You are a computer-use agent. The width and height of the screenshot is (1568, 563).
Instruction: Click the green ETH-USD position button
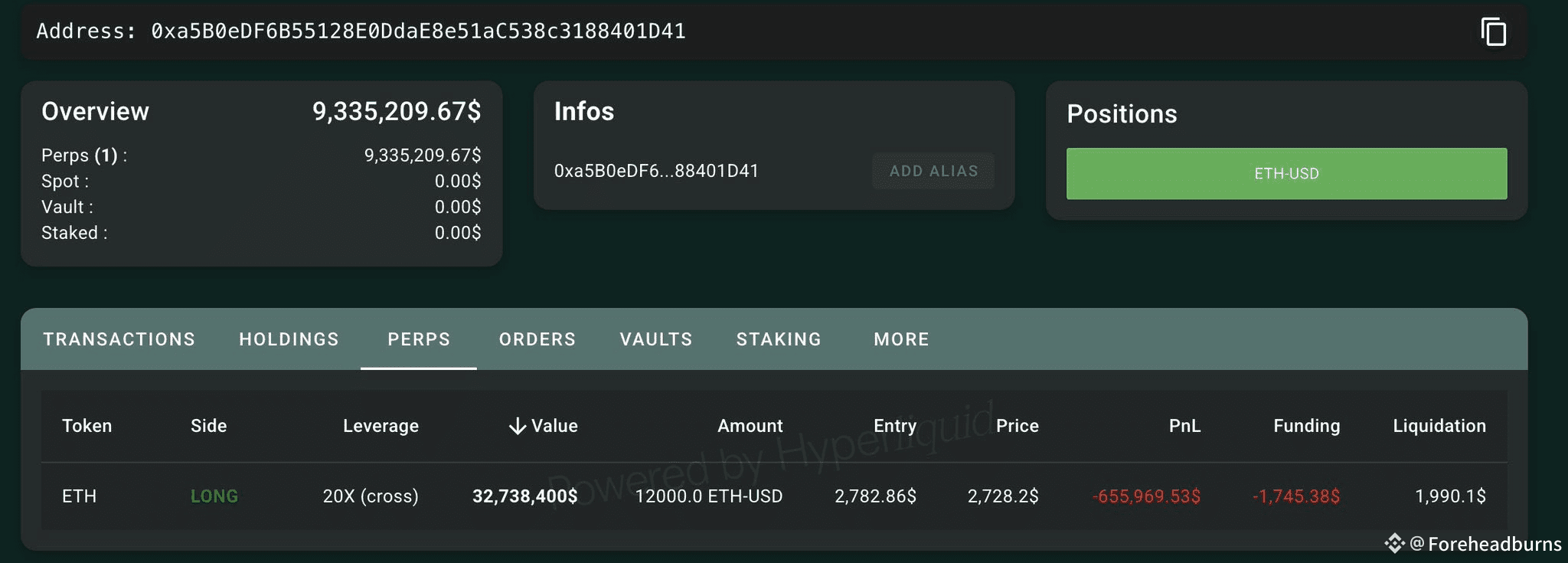coord(1286,174)
